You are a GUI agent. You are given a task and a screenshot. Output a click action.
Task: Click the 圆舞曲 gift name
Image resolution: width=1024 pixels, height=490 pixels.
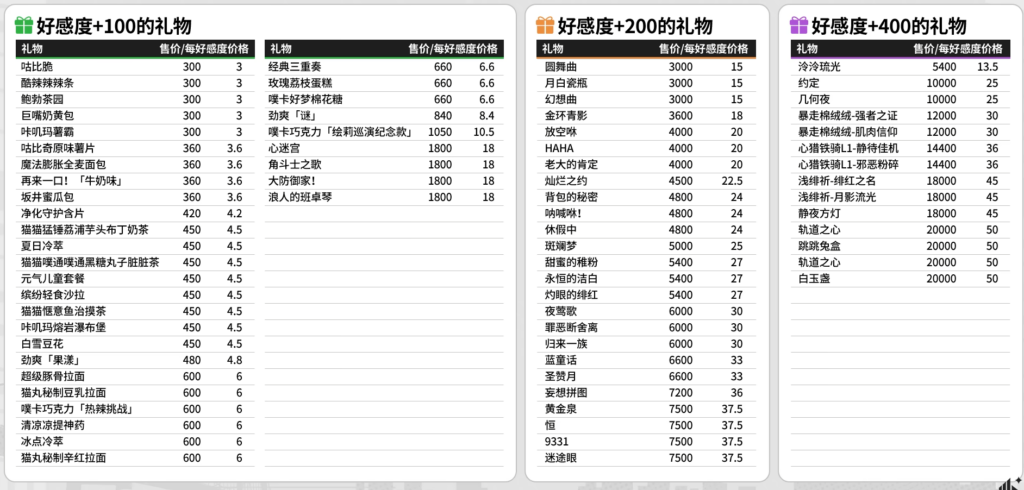(x=561, y=67)
